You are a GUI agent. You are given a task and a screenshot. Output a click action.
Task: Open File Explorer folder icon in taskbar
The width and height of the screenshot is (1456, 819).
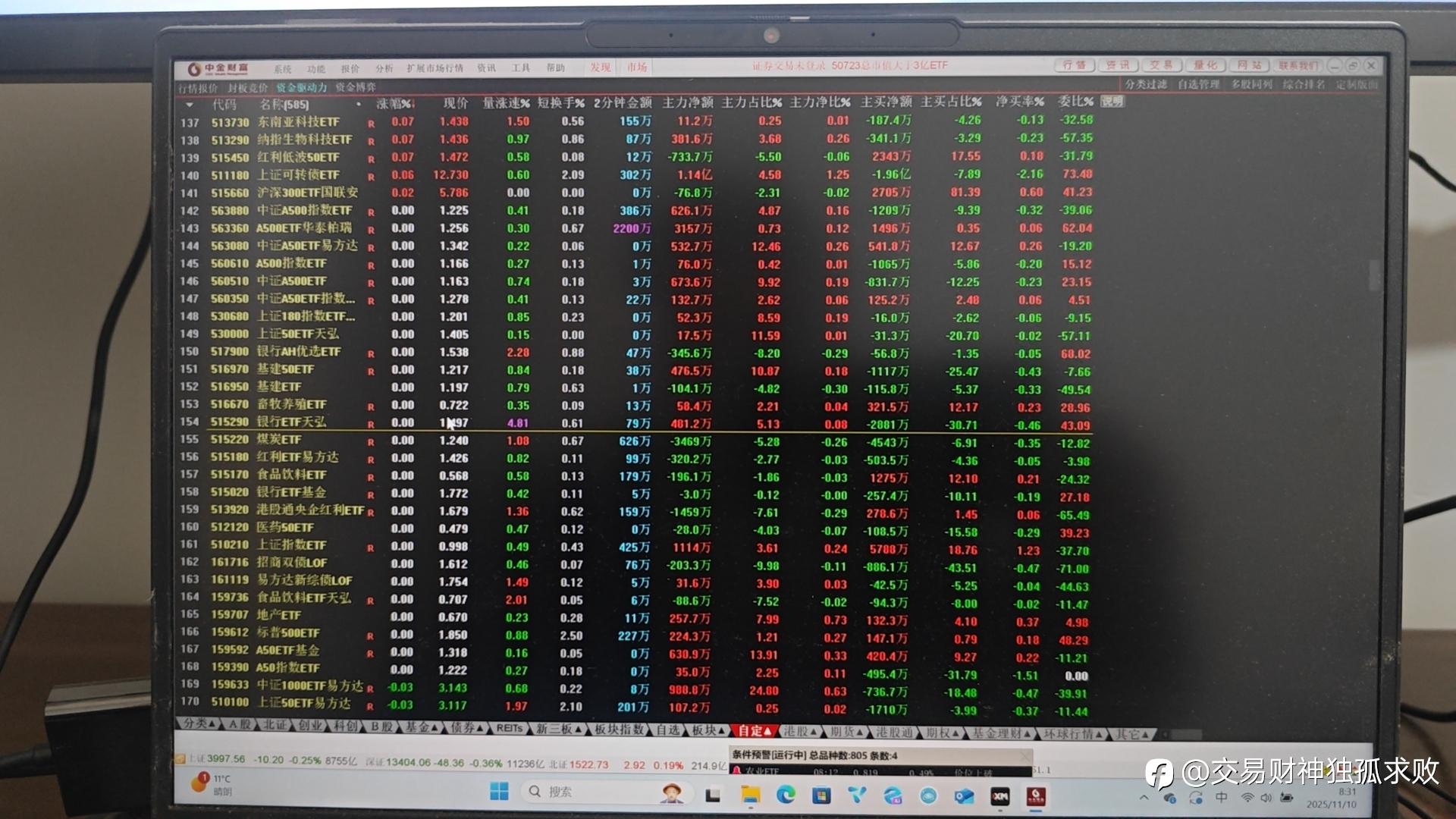pyautogui.click(x=750, y=794)
